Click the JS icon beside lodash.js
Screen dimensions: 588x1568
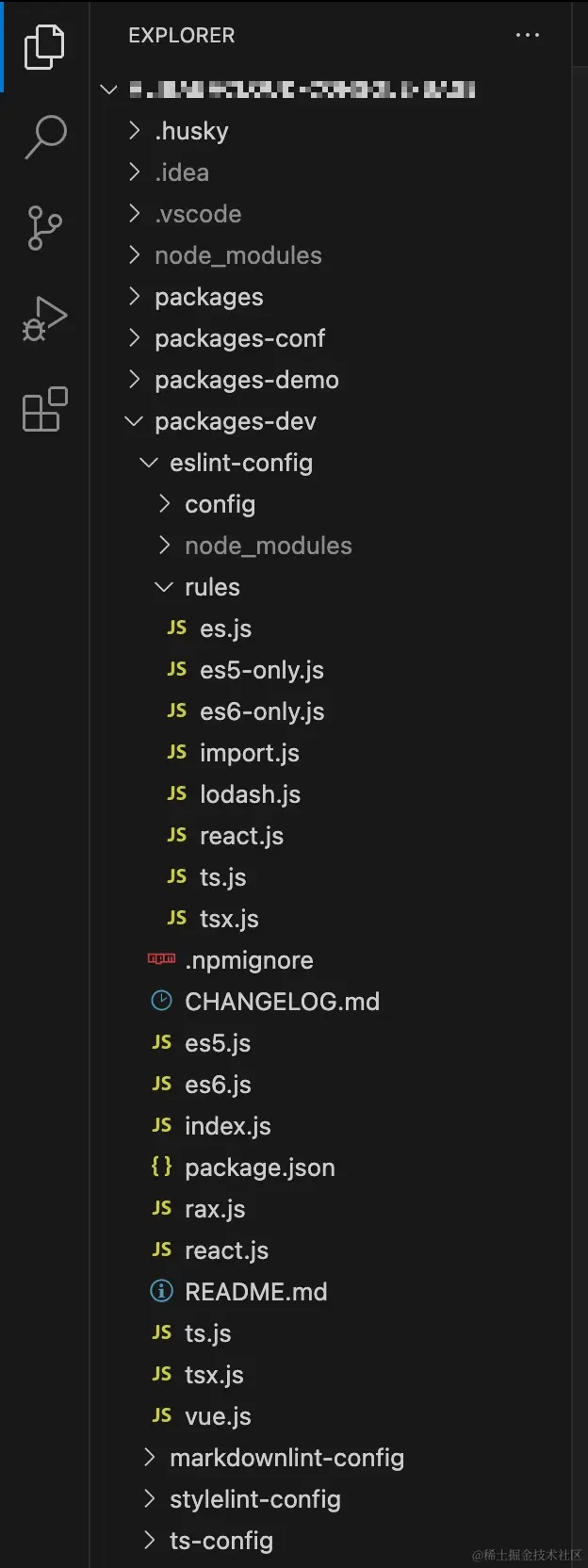(177, 793)
